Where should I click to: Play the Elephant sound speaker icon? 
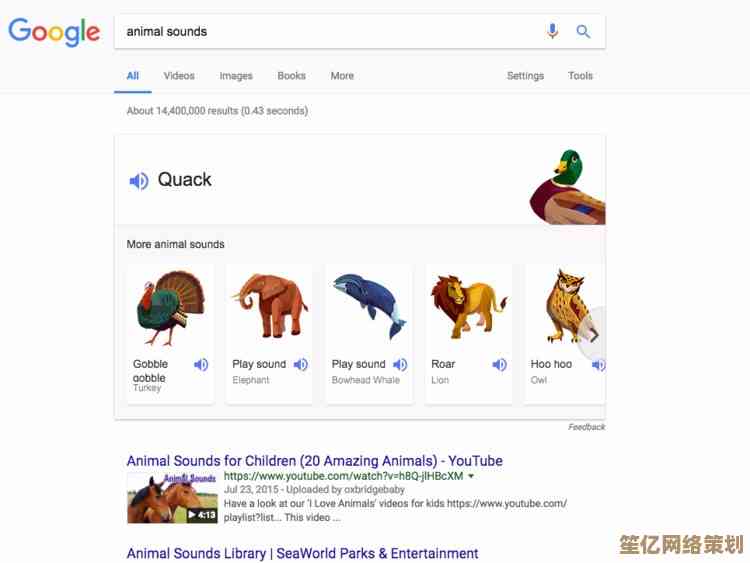(301, 365)
